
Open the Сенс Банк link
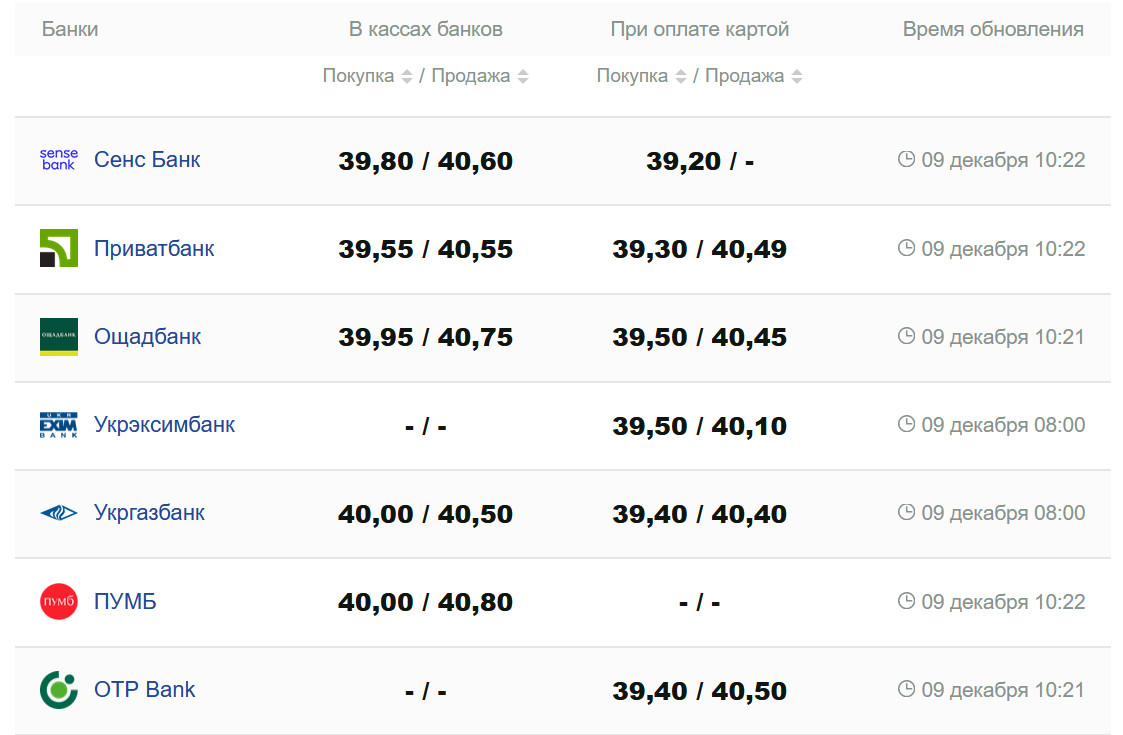[x=147, y=160]
